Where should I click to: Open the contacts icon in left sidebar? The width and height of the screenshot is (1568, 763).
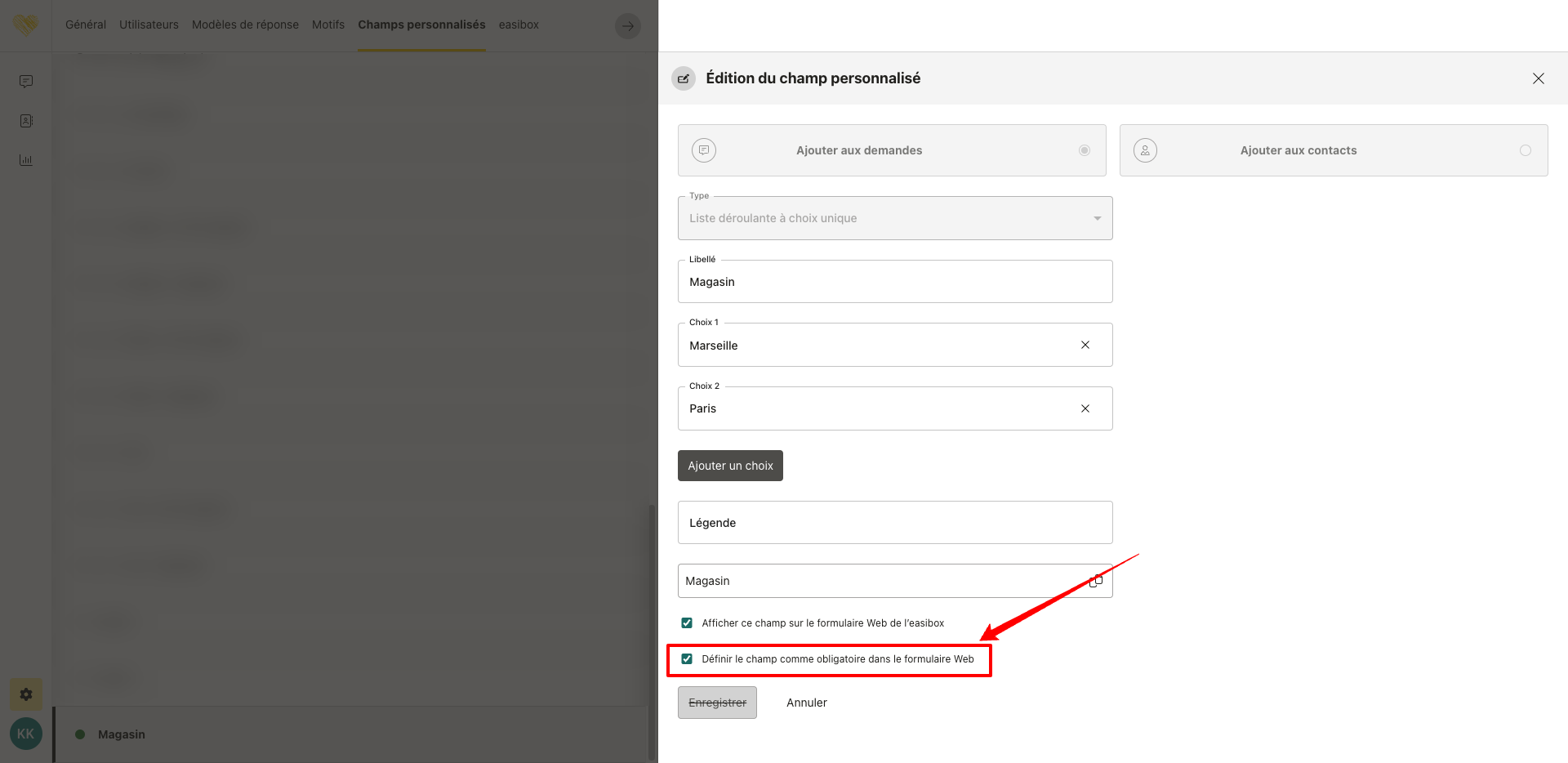pyautogui.click(x=26, y=121)
